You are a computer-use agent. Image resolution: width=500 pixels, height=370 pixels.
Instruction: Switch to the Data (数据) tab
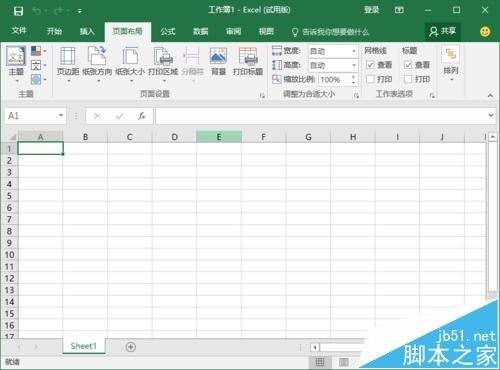coord(200,31)
